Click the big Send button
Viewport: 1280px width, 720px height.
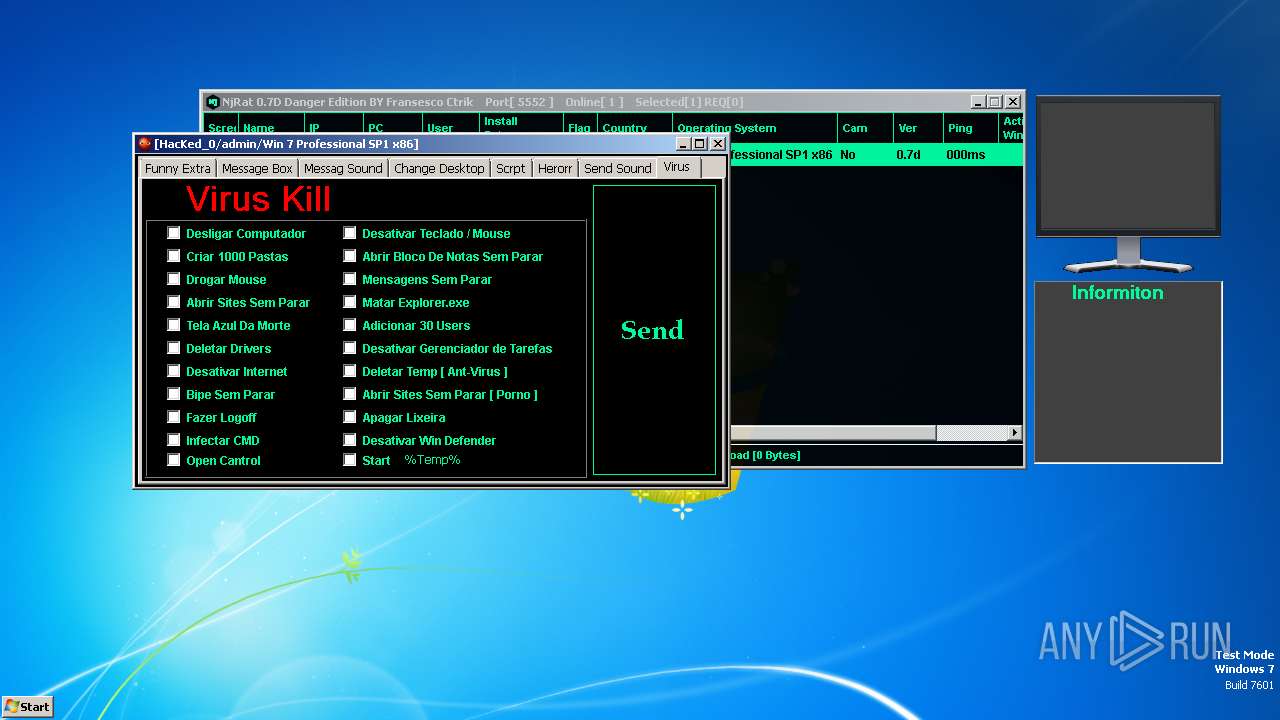click(654, 330)
